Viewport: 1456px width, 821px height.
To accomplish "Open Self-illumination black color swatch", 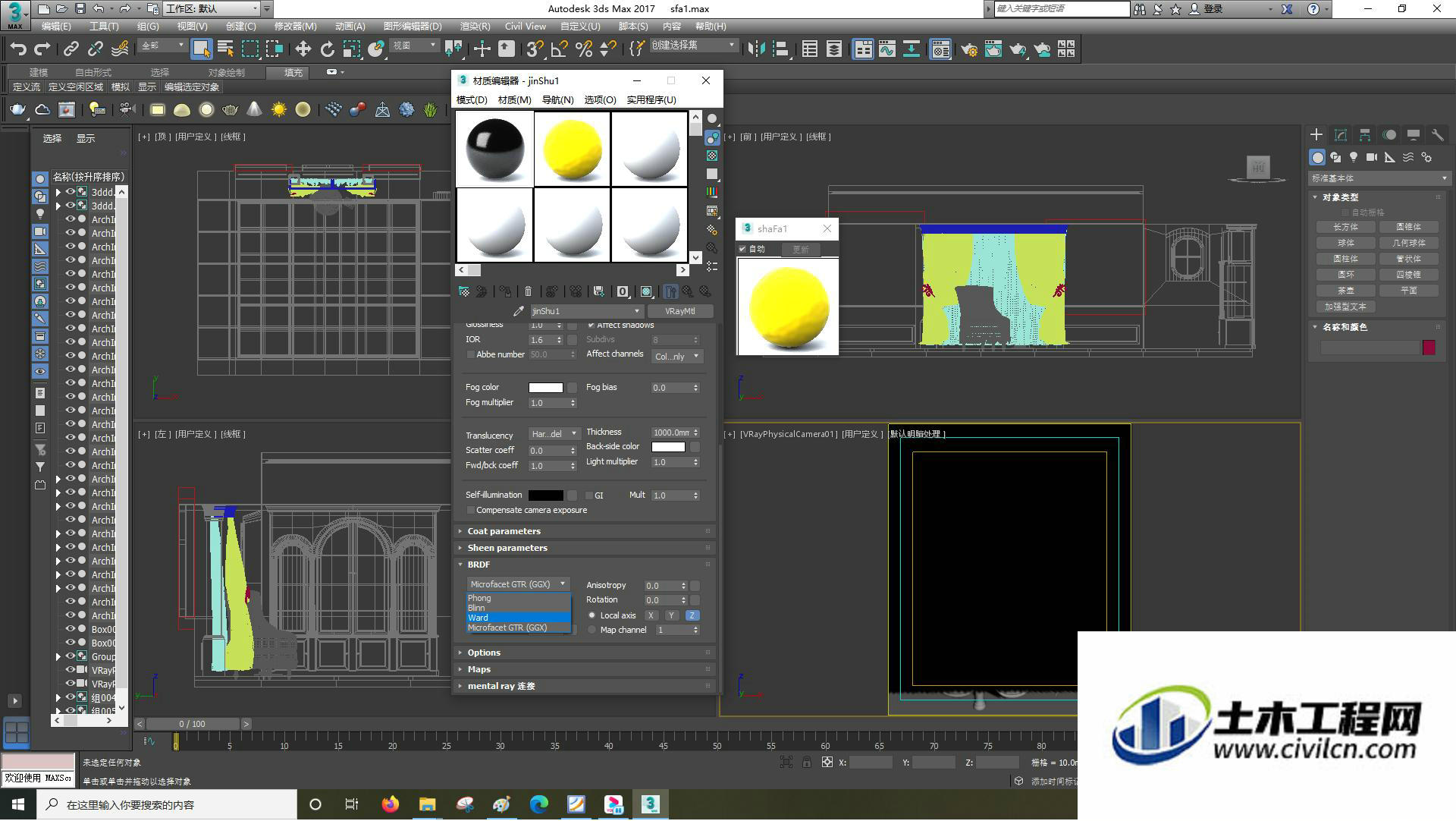I will 546,495.
